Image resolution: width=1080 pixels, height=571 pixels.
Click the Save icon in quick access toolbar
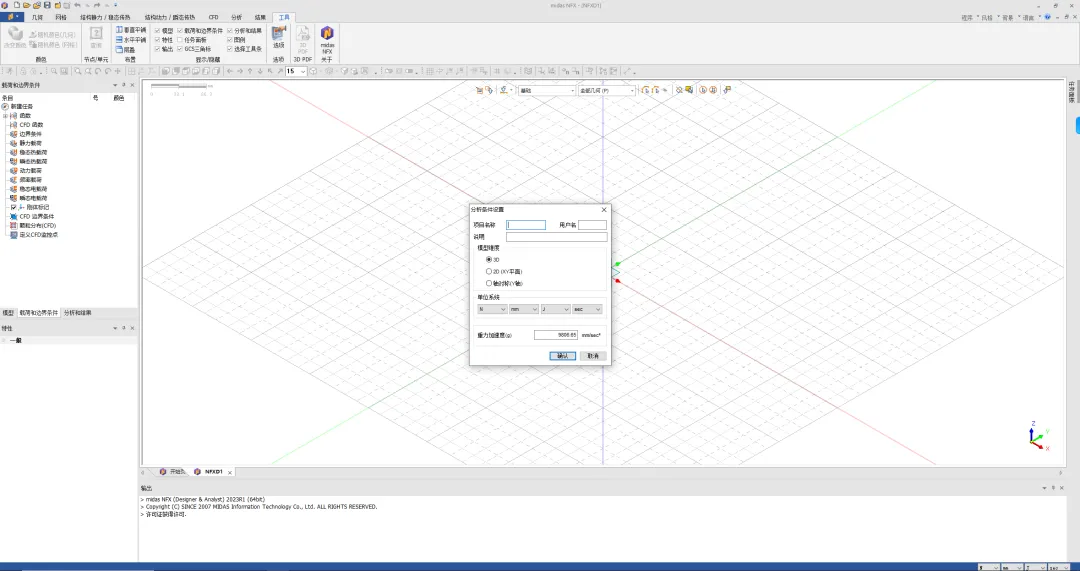(x=47, y=5)
